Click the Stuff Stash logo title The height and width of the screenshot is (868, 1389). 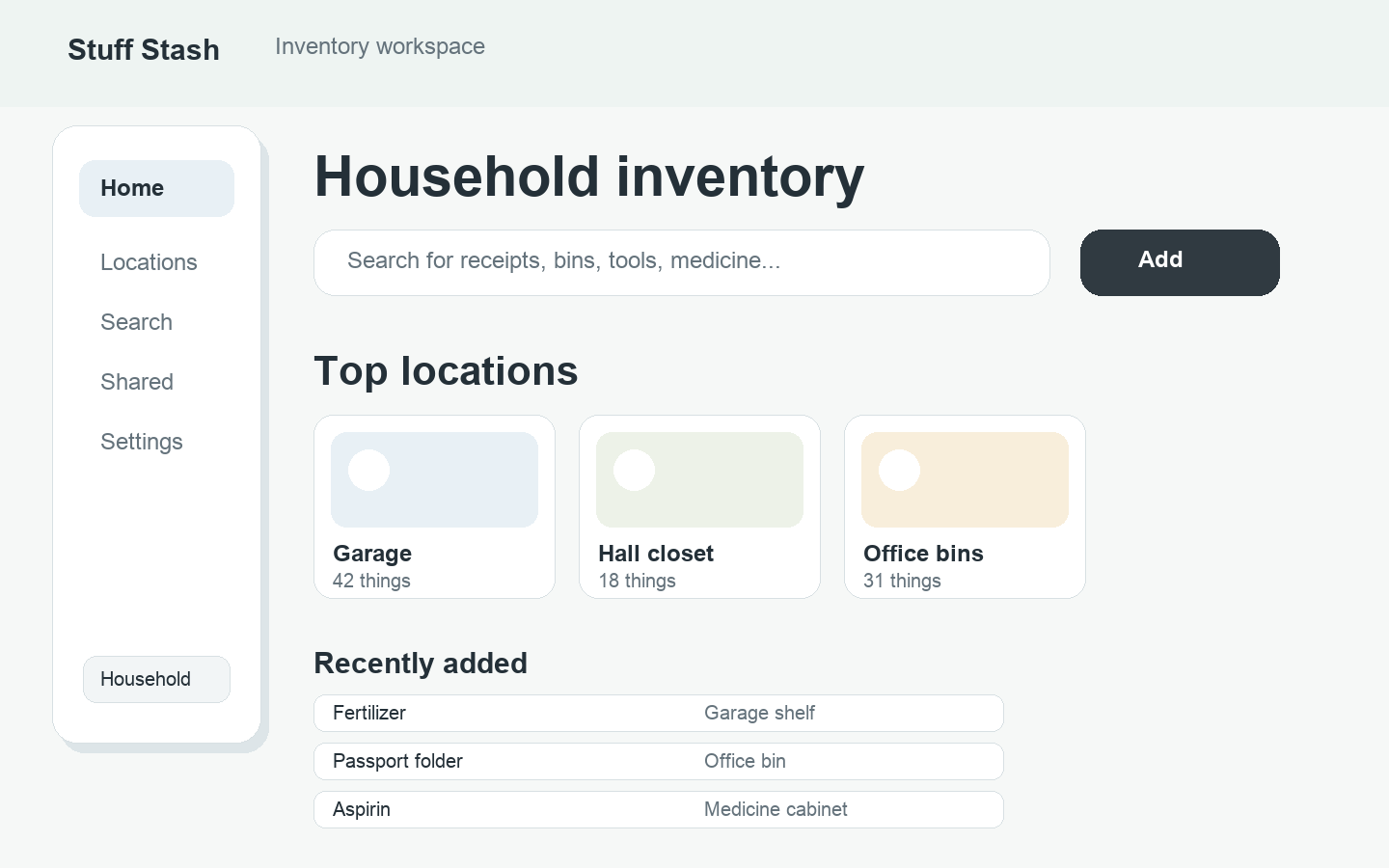coord(144,50)
